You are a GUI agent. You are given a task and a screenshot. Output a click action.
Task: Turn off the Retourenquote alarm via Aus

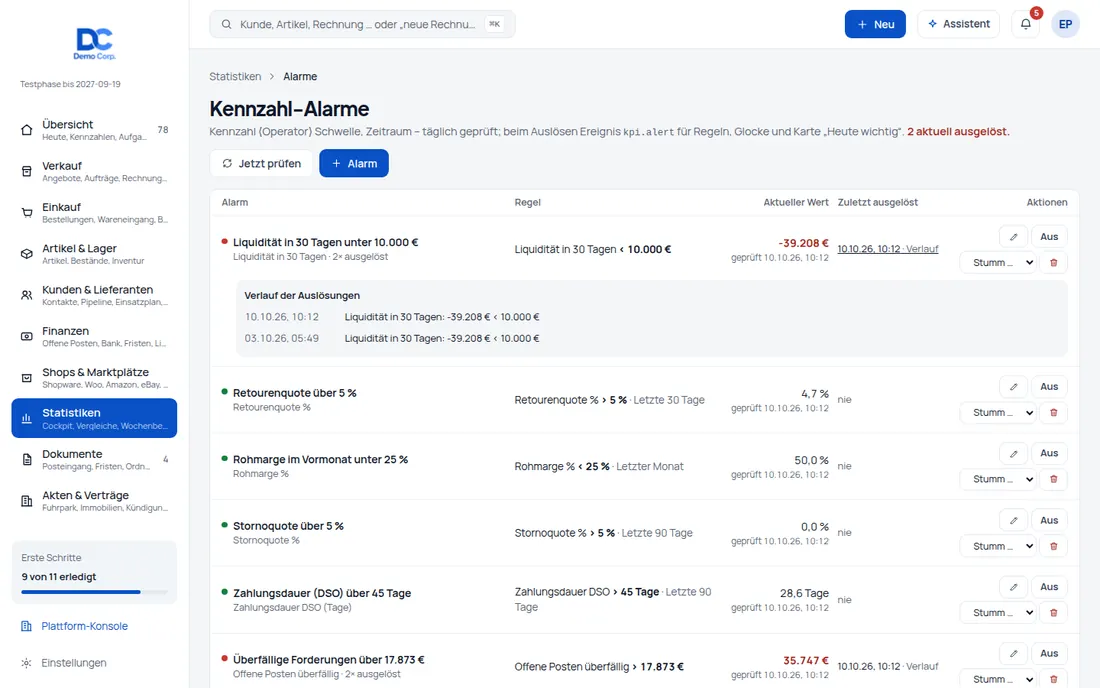click(1049, 386)
